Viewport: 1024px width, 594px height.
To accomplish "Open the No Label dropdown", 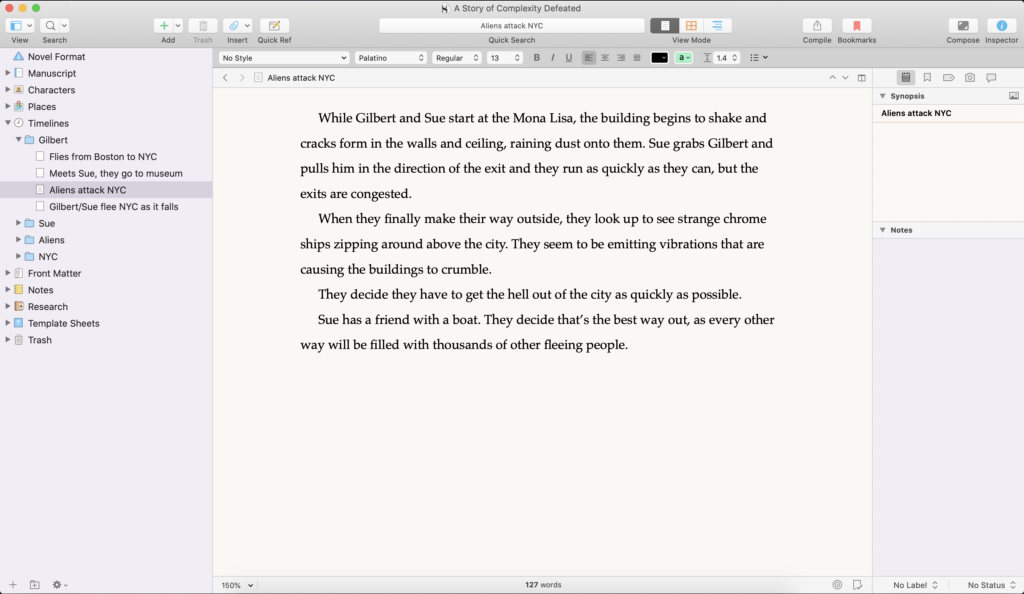I will (915, 585).
